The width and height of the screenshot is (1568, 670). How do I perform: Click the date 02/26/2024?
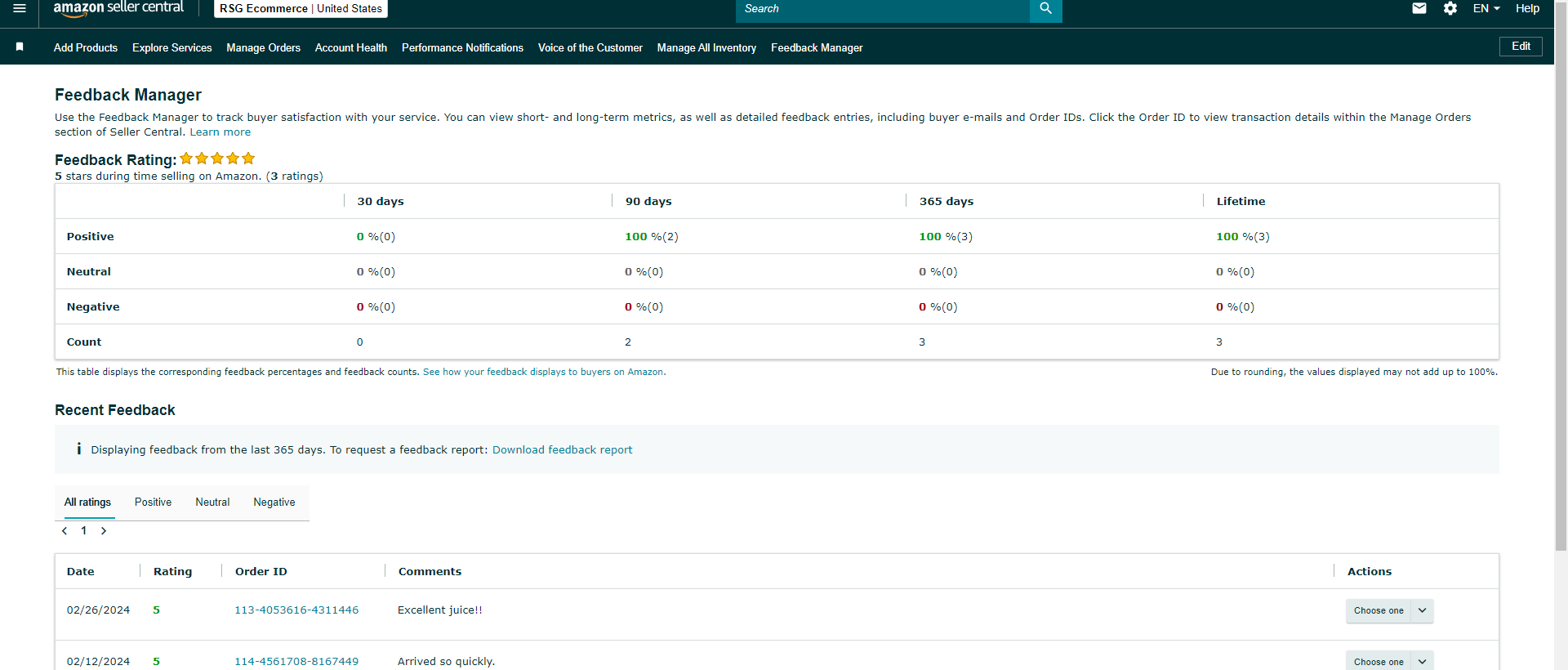point(98,610)
